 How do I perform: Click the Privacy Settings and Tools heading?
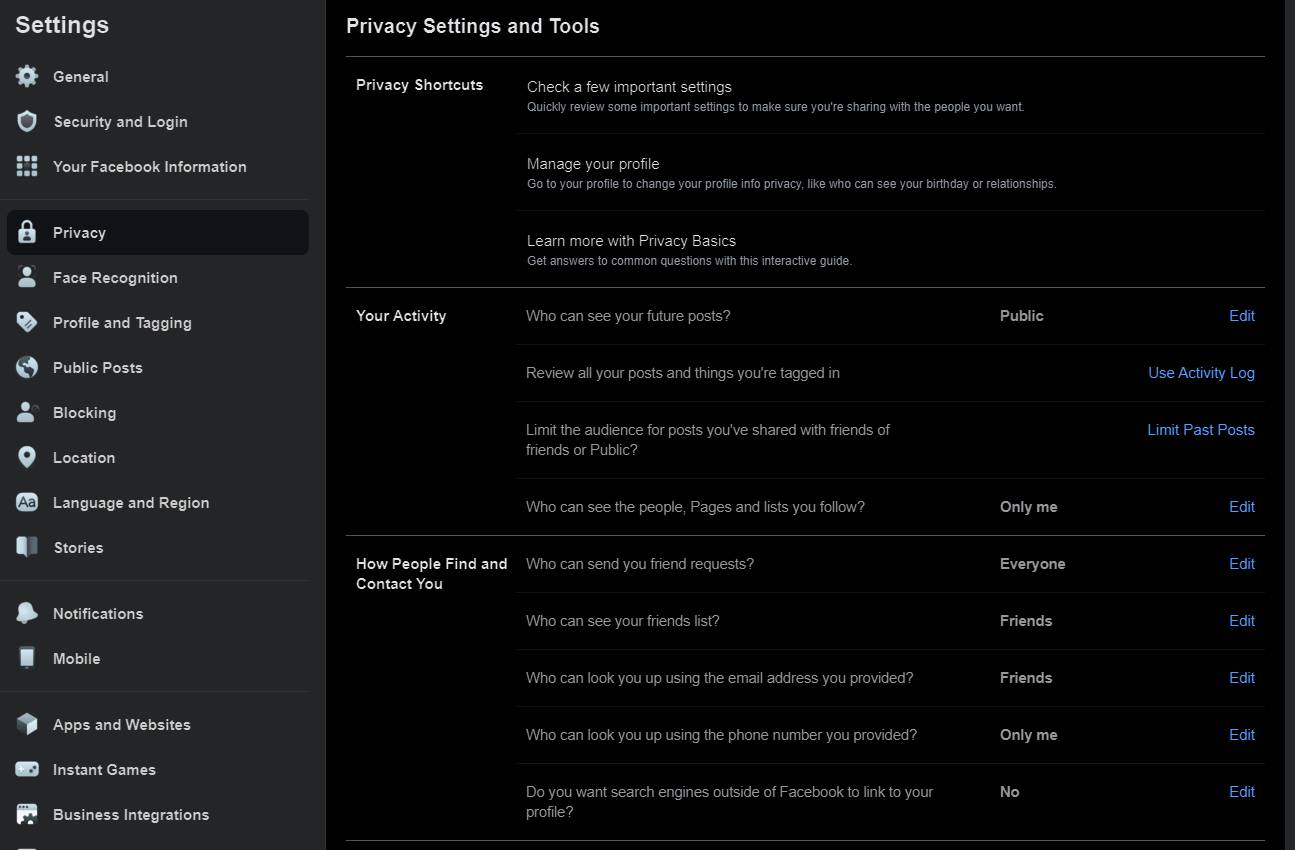pyautogui.click(x=473, y=26)
